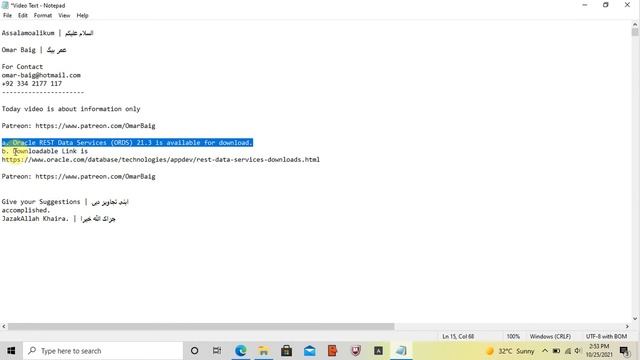Viewport: 640px width, 360px height.
Task: Open Mail app from taskbar
Action: click(309, 351)
